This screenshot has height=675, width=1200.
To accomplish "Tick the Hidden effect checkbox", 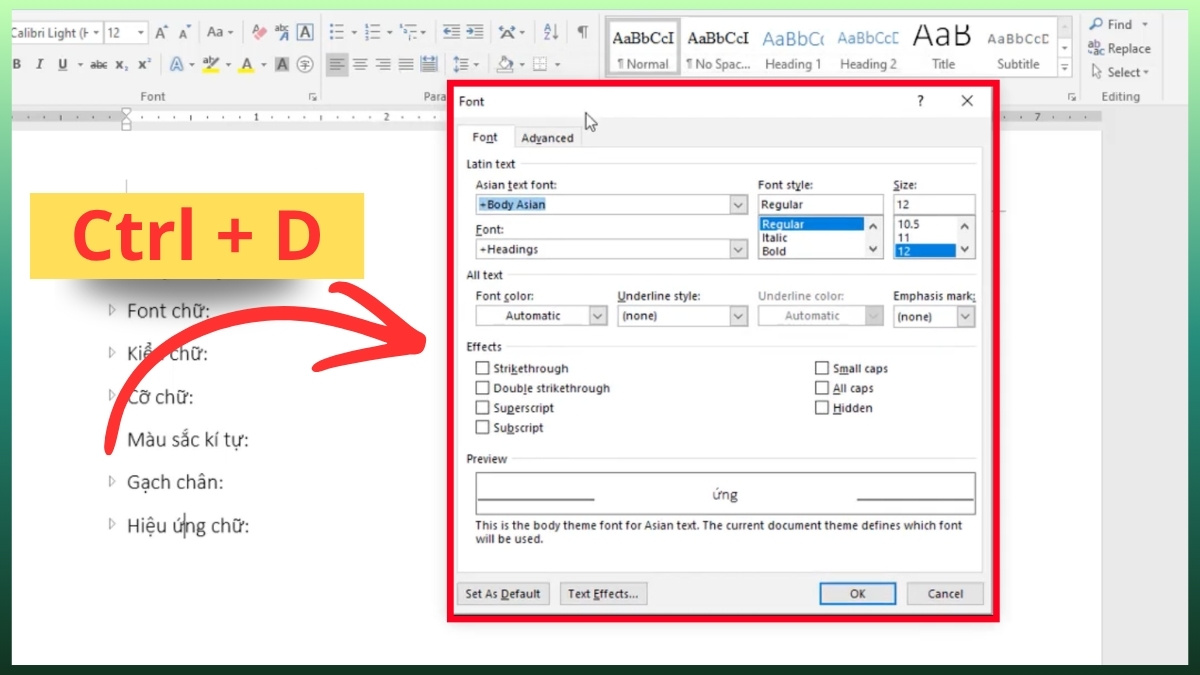I will click(822, 408).
